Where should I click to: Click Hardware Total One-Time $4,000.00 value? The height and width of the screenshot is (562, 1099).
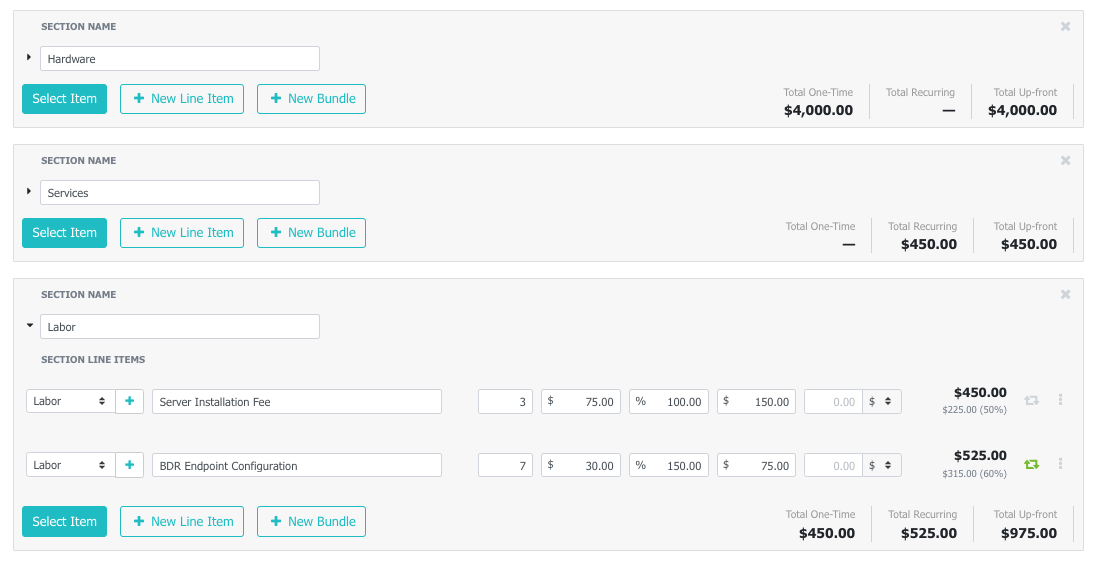tap(818, 110)
